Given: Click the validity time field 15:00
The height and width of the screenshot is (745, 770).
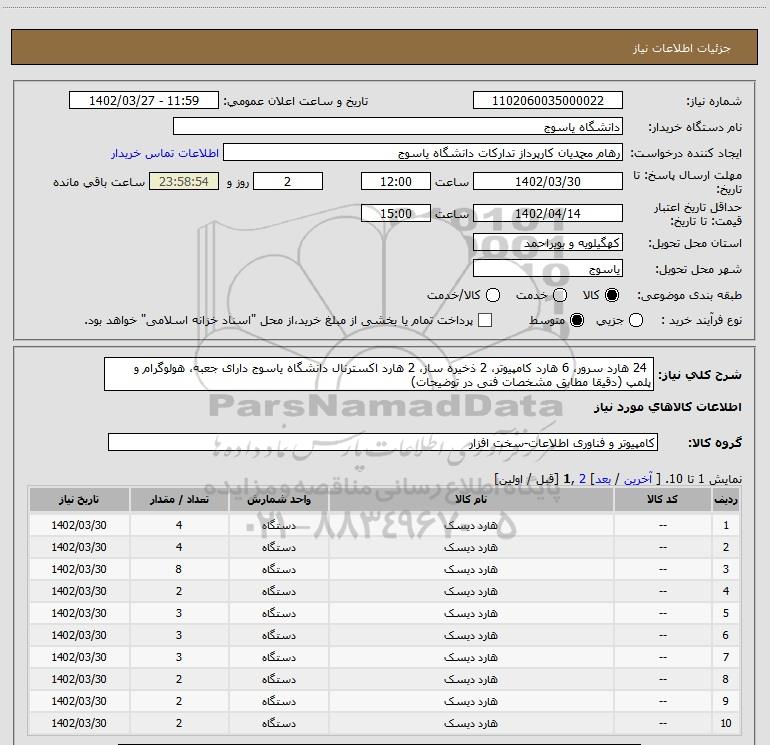Looking at the screenshot, I should (396, 213).
